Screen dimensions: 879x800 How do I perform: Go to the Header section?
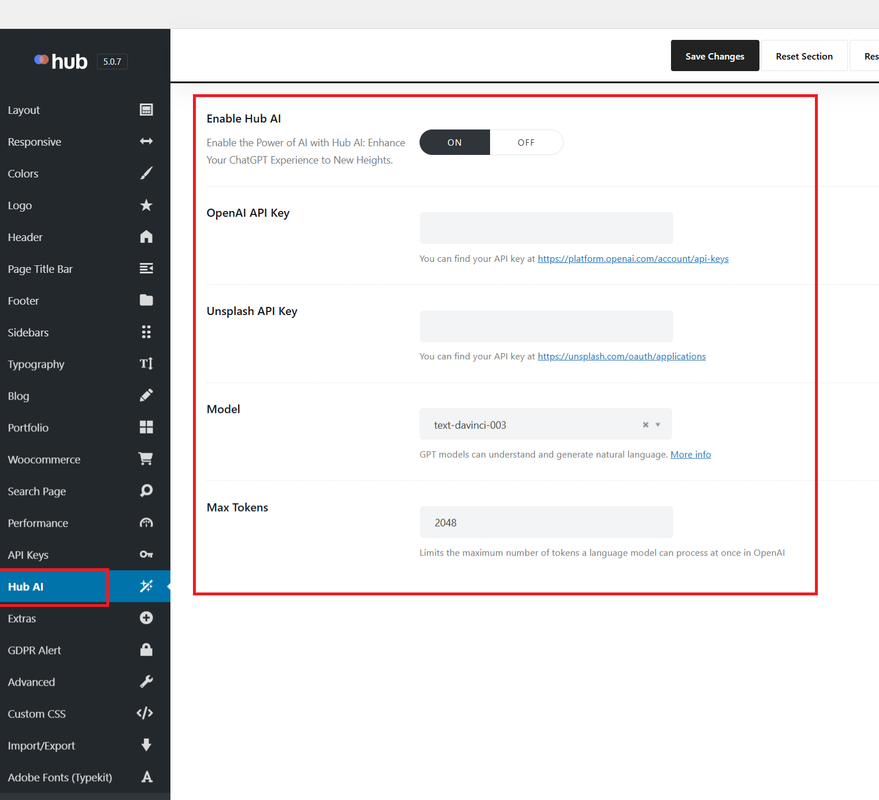85,237
